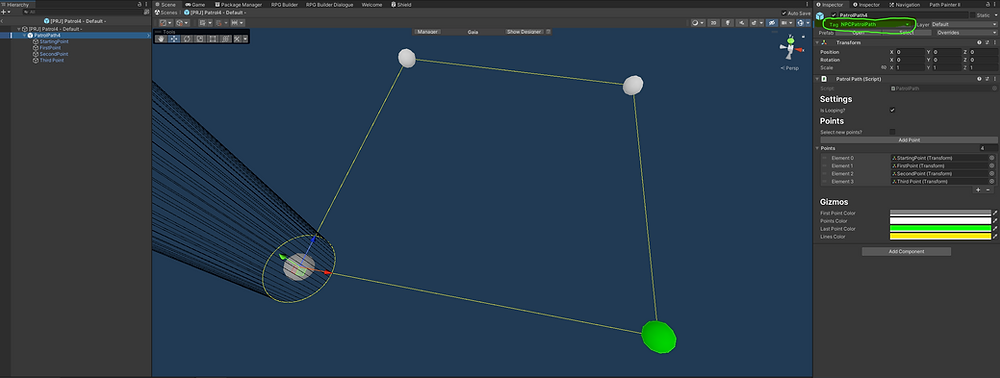Open the Layer dropdown set to Default
1000x378 pixels.
(964, 24)
